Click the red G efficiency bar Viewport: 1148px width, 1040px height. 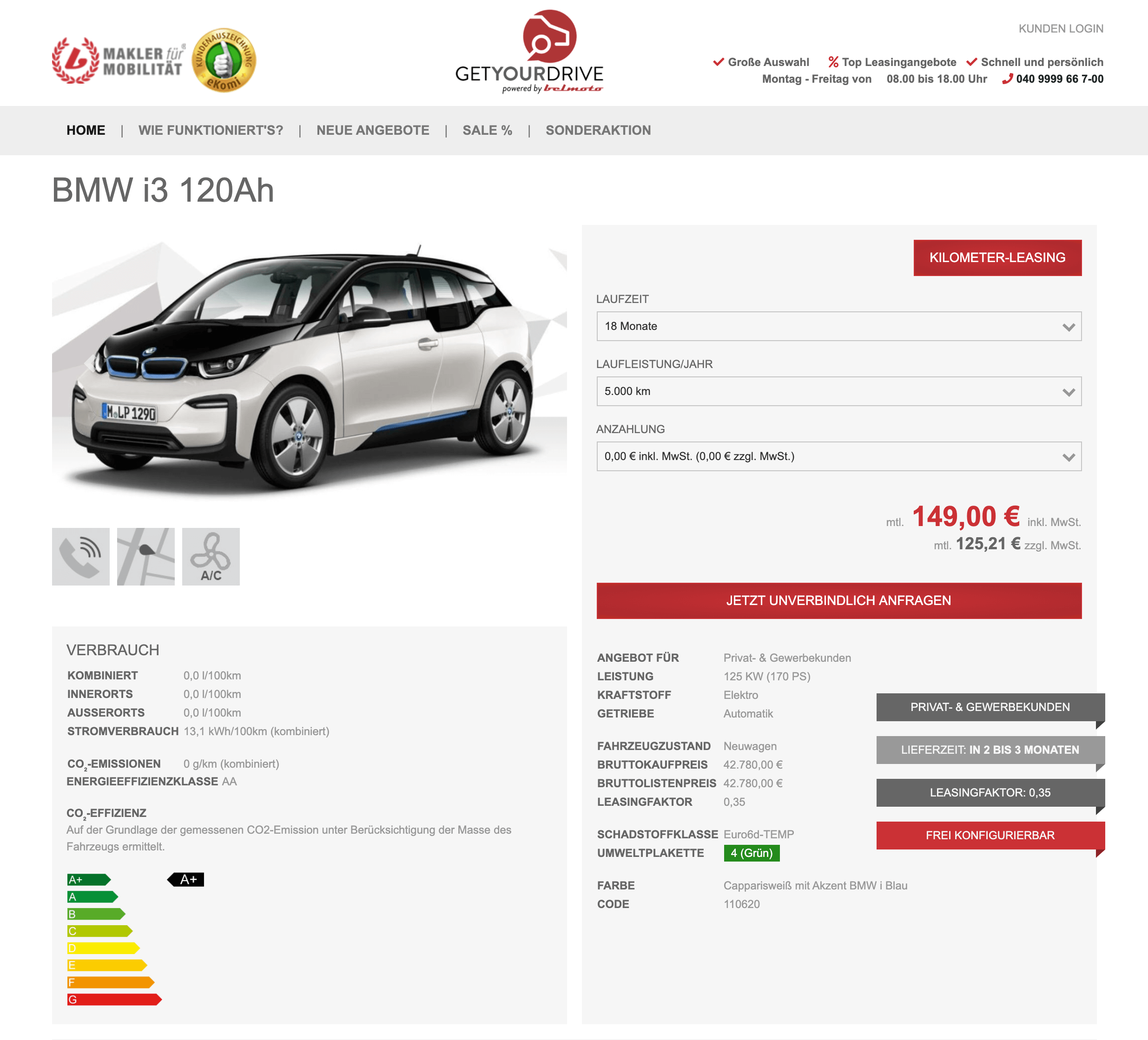pos(114,999)
